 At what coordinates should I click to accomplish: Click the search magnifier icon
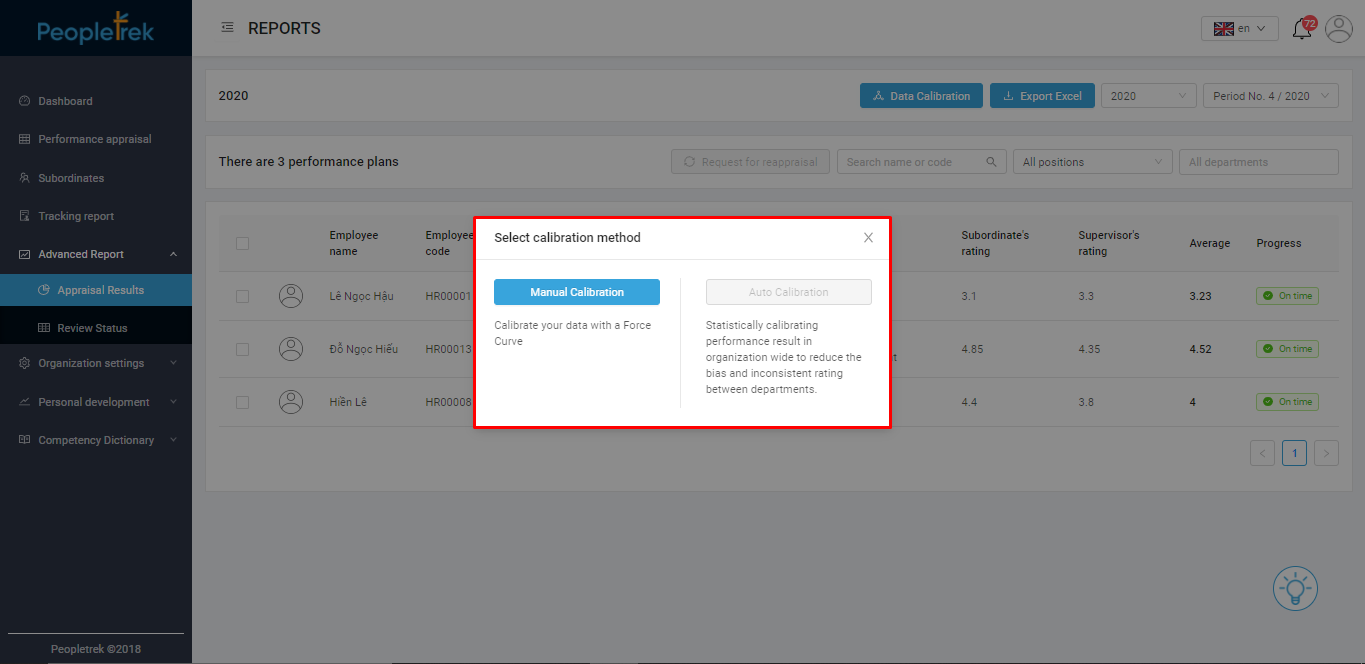coord(991,162)
